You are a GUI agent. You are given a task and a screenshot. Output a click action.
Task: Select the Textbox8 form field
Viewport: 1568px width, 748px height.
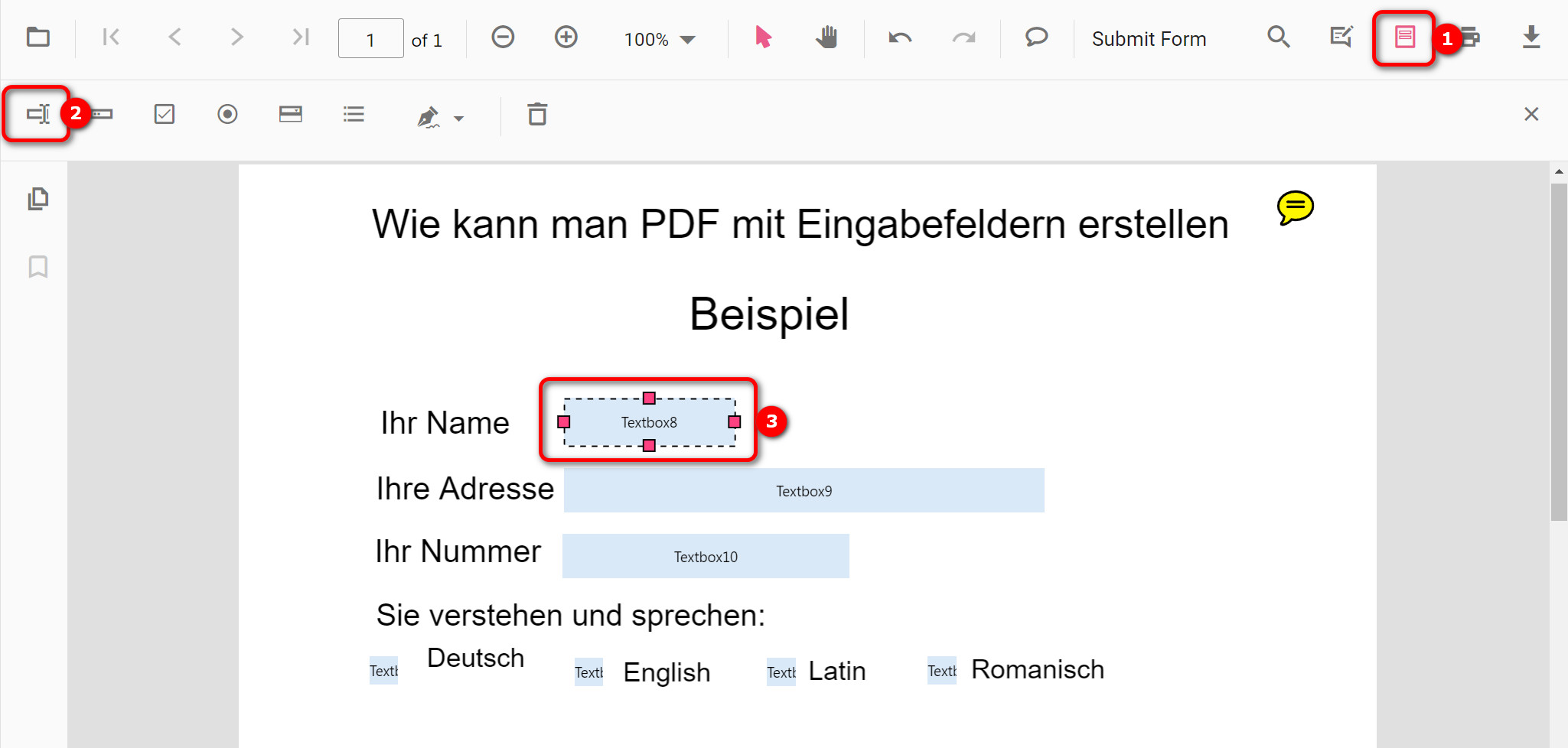click(x=649, y=422)
